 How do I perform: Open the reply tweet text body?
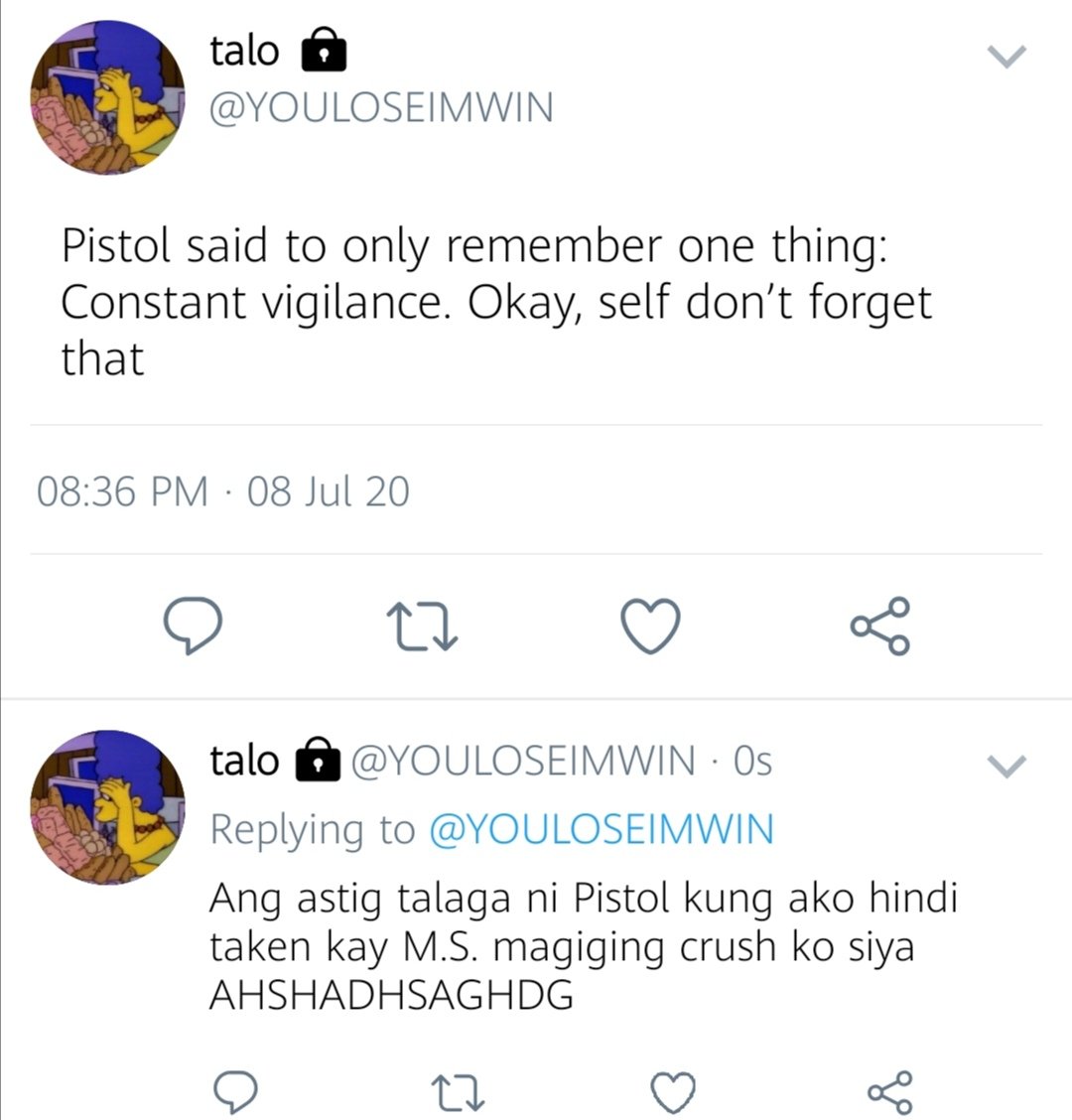click(583, 945)
